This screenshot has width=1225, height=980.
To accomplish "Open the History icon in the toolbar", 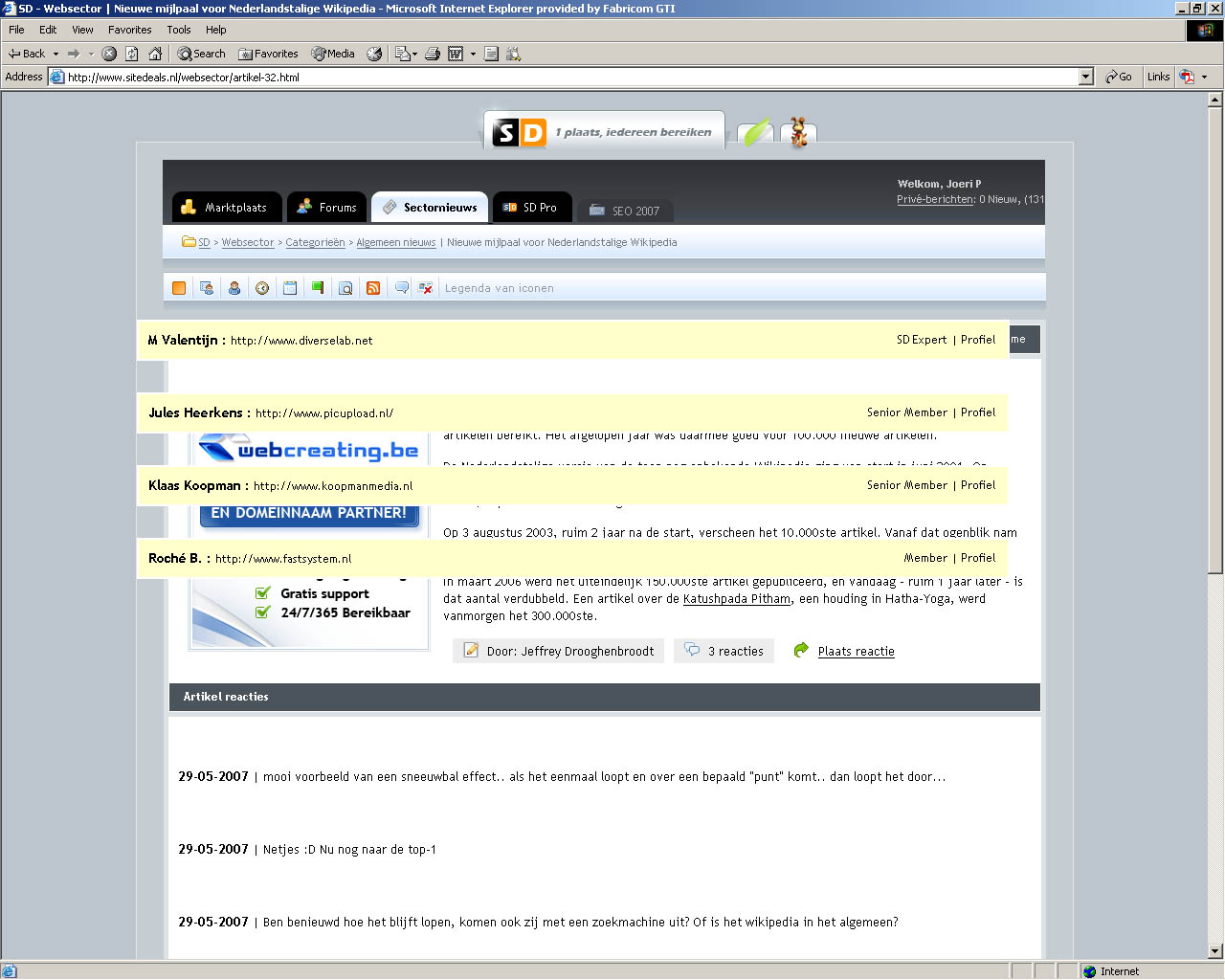I will point(374,54).
